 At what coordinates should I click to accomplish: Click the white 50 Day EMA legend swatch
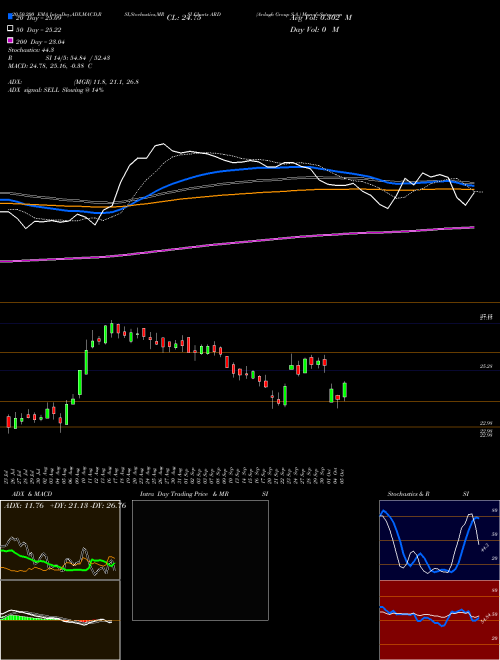[10, 29]
